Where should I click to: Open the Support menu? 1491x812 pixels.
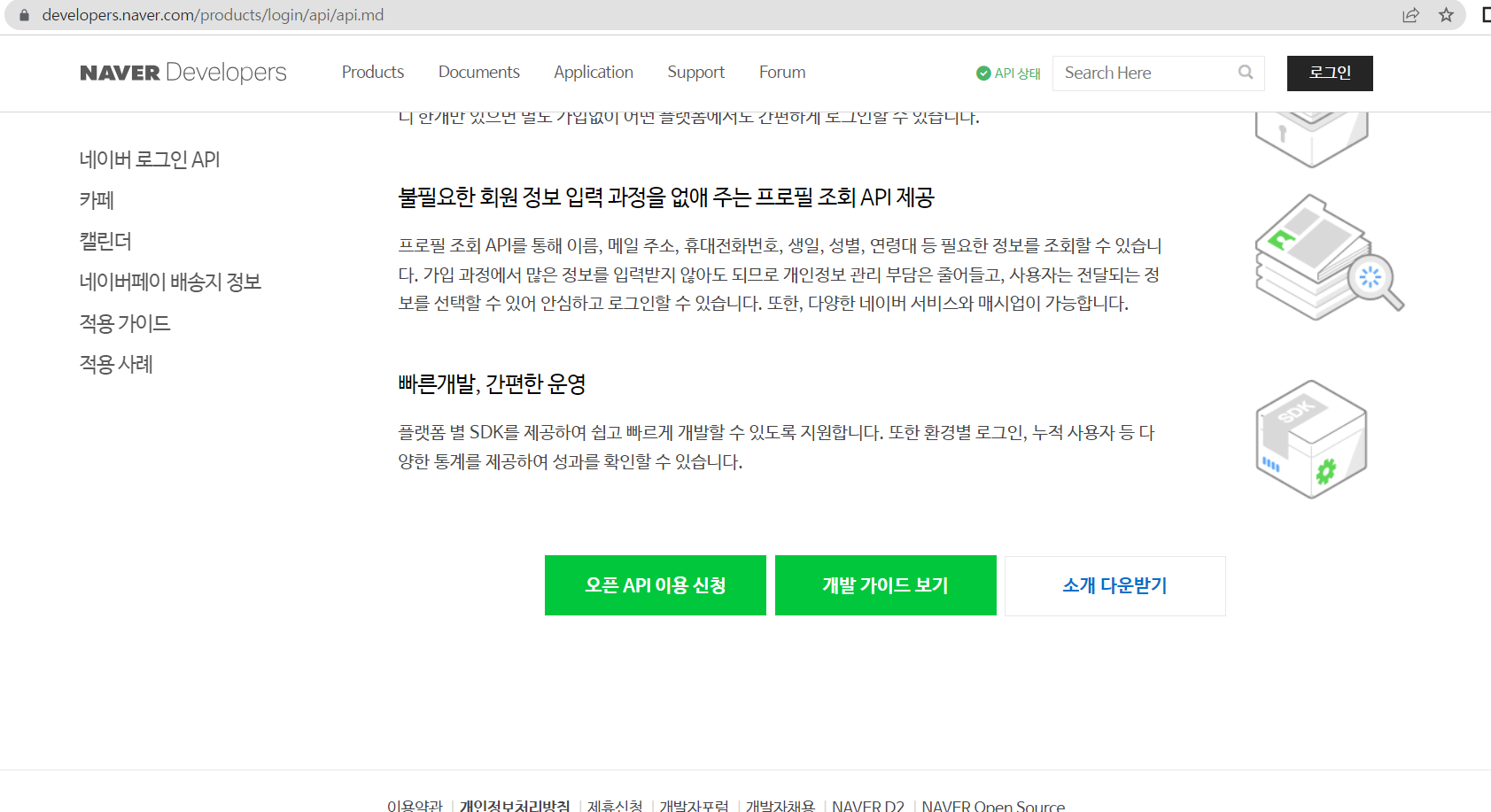696,73
